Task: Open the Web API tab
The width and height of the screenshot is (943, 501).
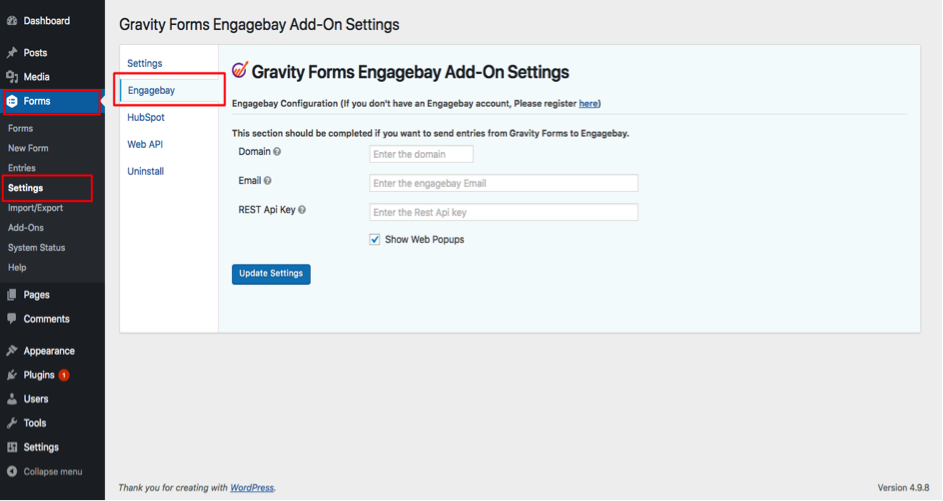Action: coord(145,144)
